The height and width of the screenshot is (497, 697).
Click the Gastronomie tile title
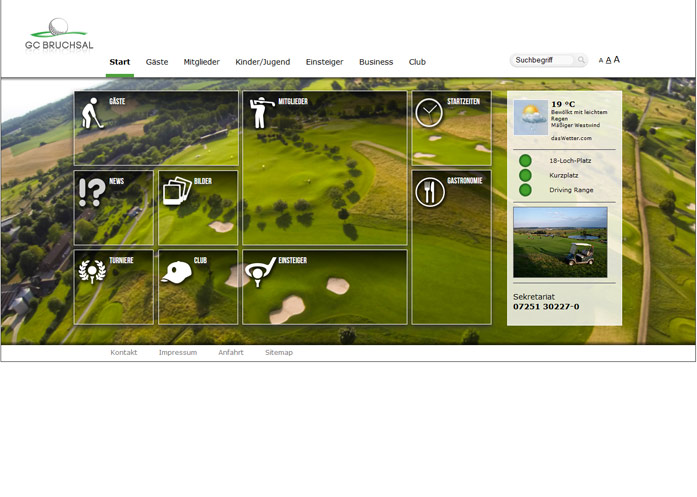point(465,180)
